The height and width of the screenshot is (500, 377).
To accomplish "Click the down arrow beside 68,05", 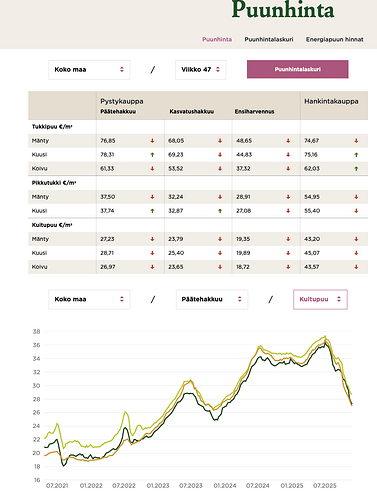I will point(220,141).
